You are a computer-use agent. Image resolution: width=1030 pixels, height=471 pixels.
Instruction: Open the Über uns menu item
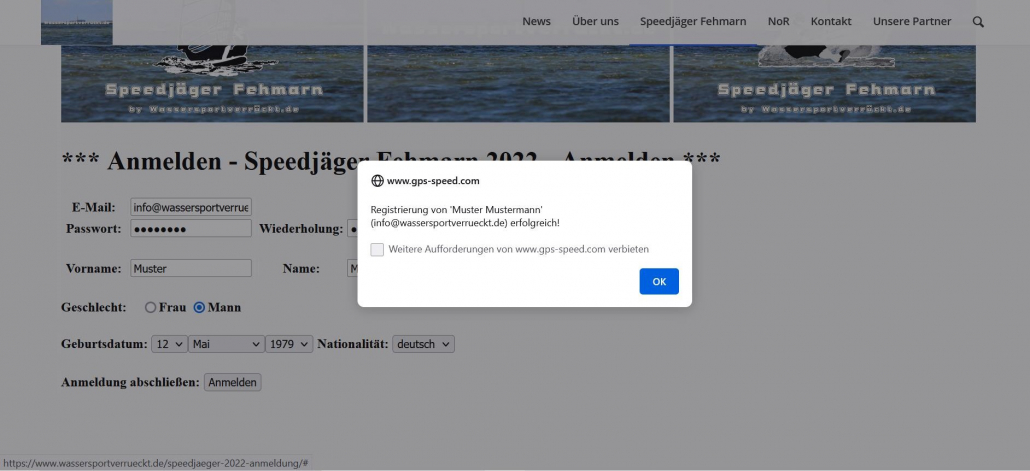pyautogui.click(x=595, y=21)
